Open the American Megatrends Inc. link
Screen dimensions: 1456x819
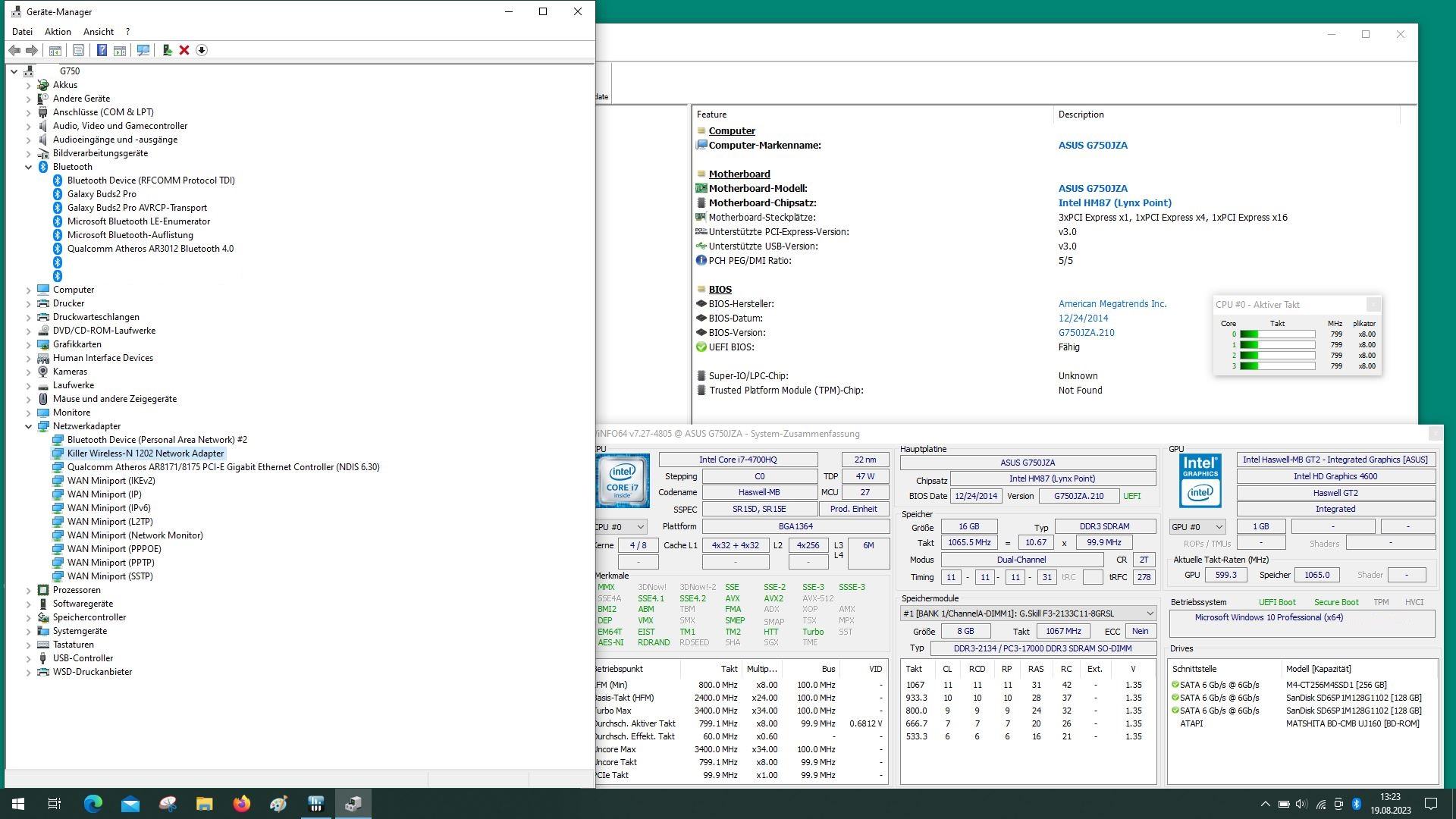[x=1112, y=304]
